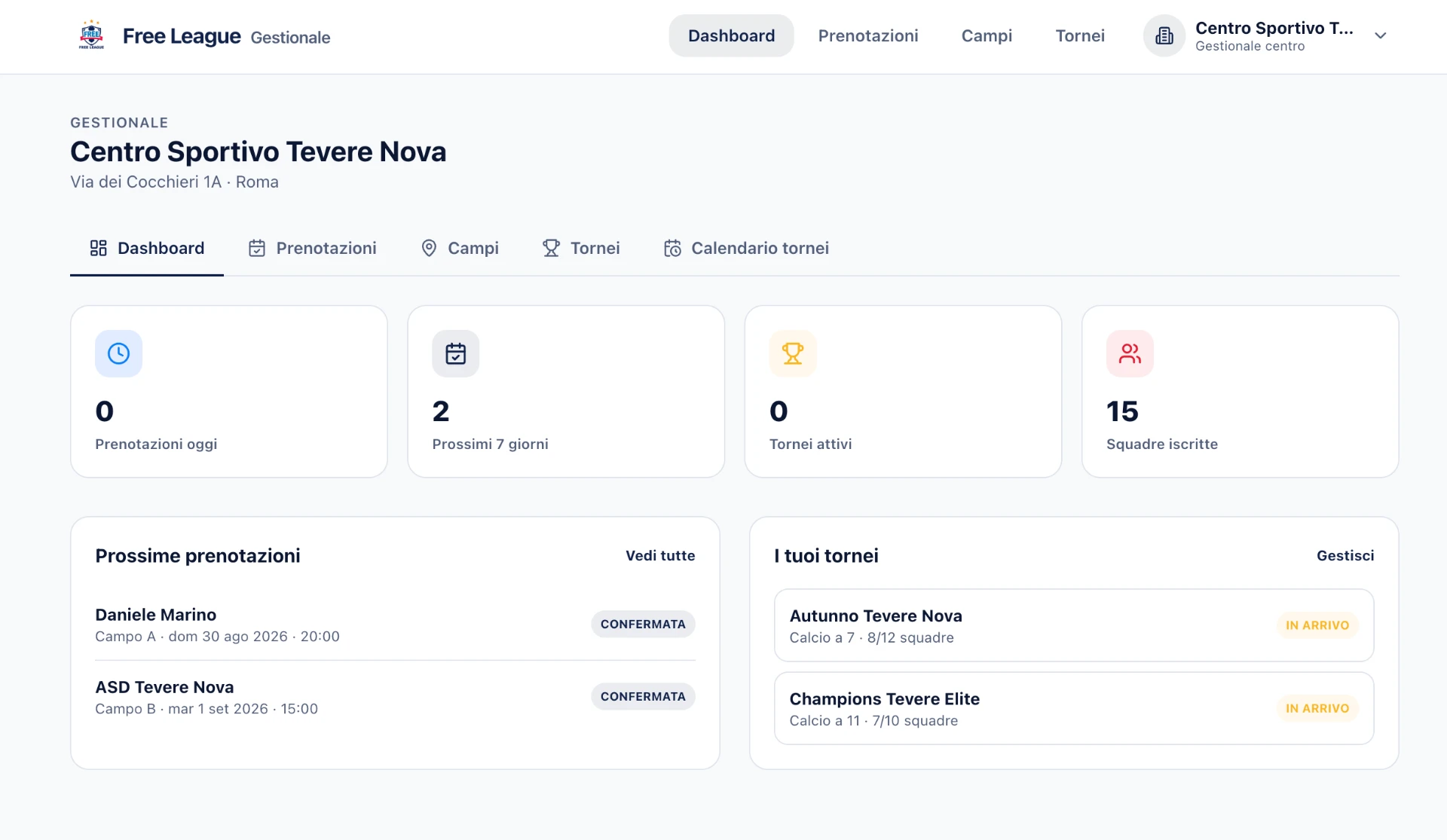Image resolution: width=1447 pixels, height=840 pixels.
Task: Select the Daniele Marino booking row
Action: 395,625
